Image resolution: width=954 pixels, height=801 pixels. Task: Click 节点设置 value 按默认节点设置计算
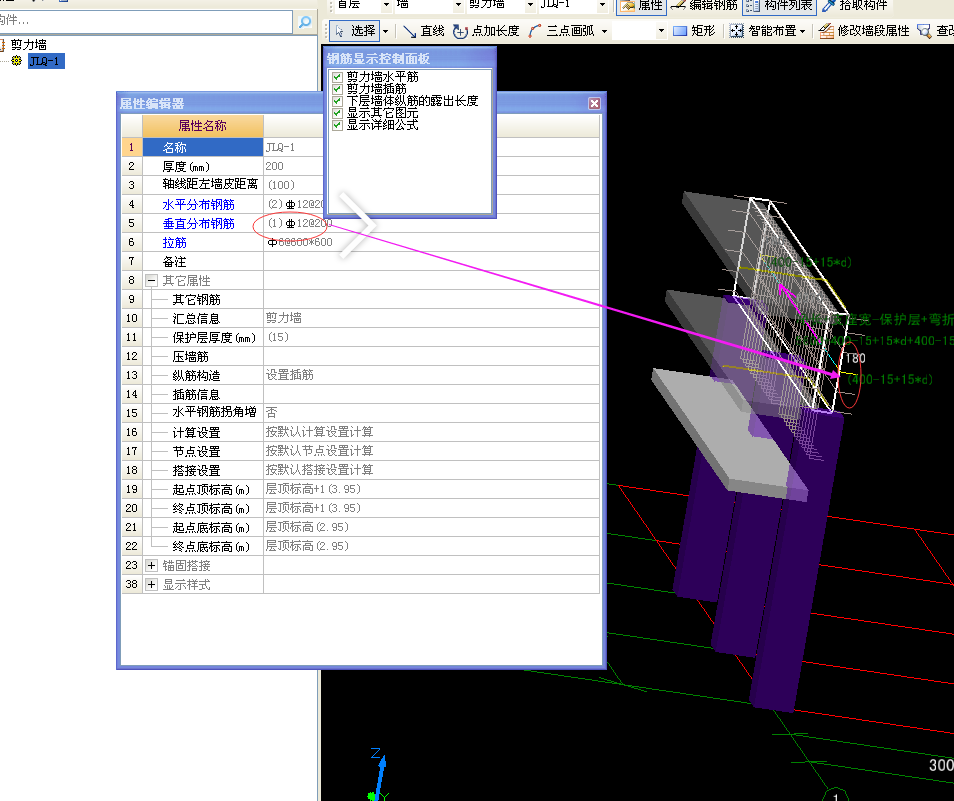click(x=431, y=451)
